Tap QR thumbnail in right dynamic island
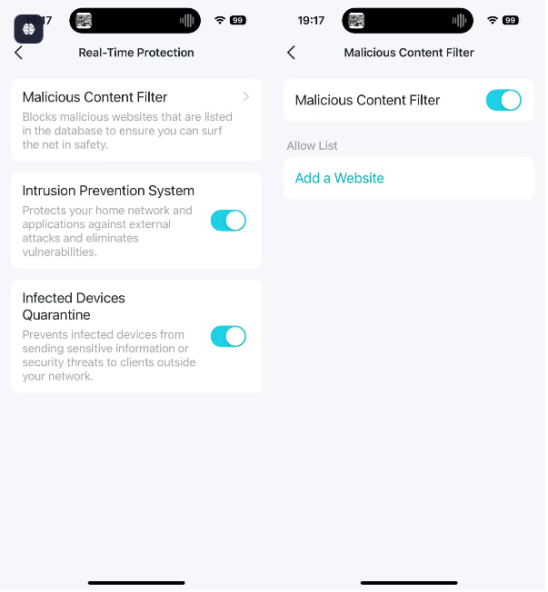 (x=356, y=21)
